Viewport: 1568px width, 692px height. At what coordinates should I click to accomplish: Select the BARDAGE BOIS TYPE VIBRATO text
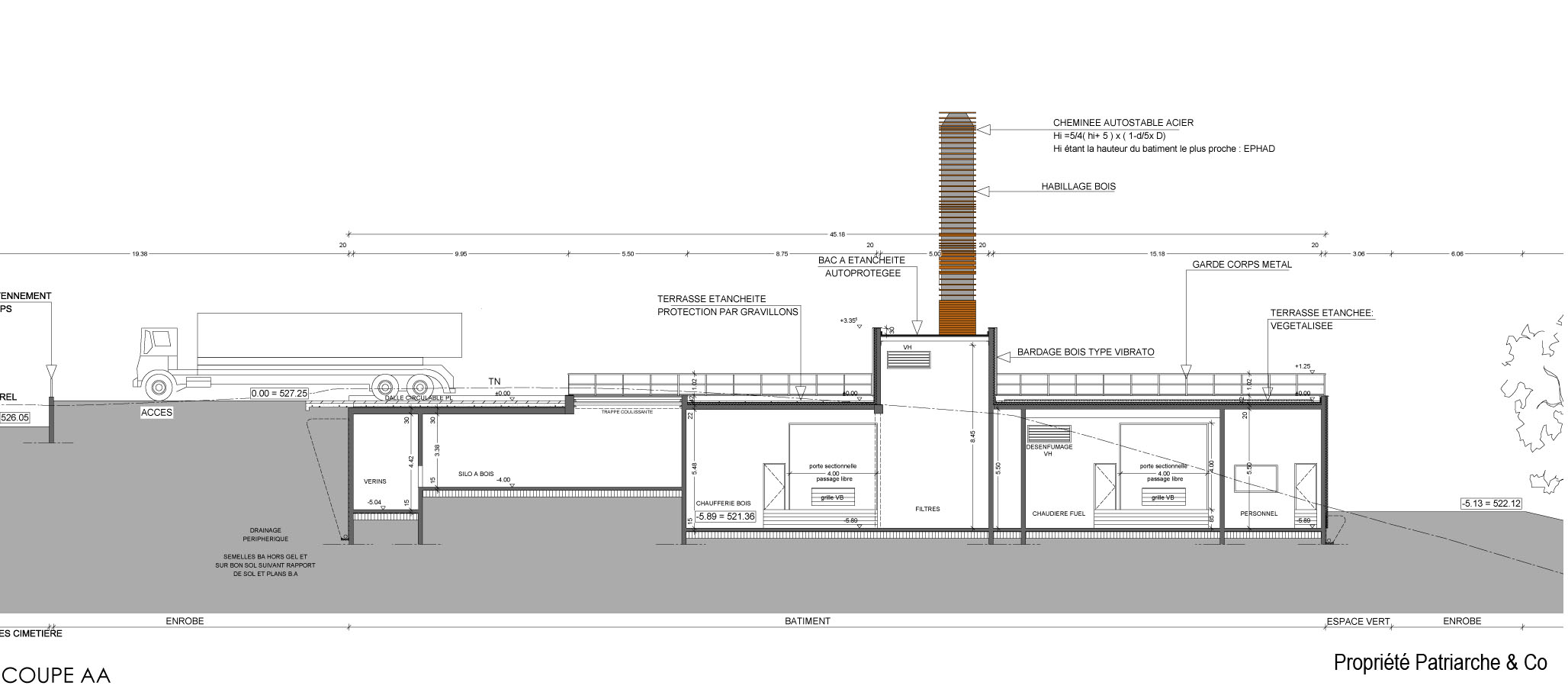tap(1085, 352)
